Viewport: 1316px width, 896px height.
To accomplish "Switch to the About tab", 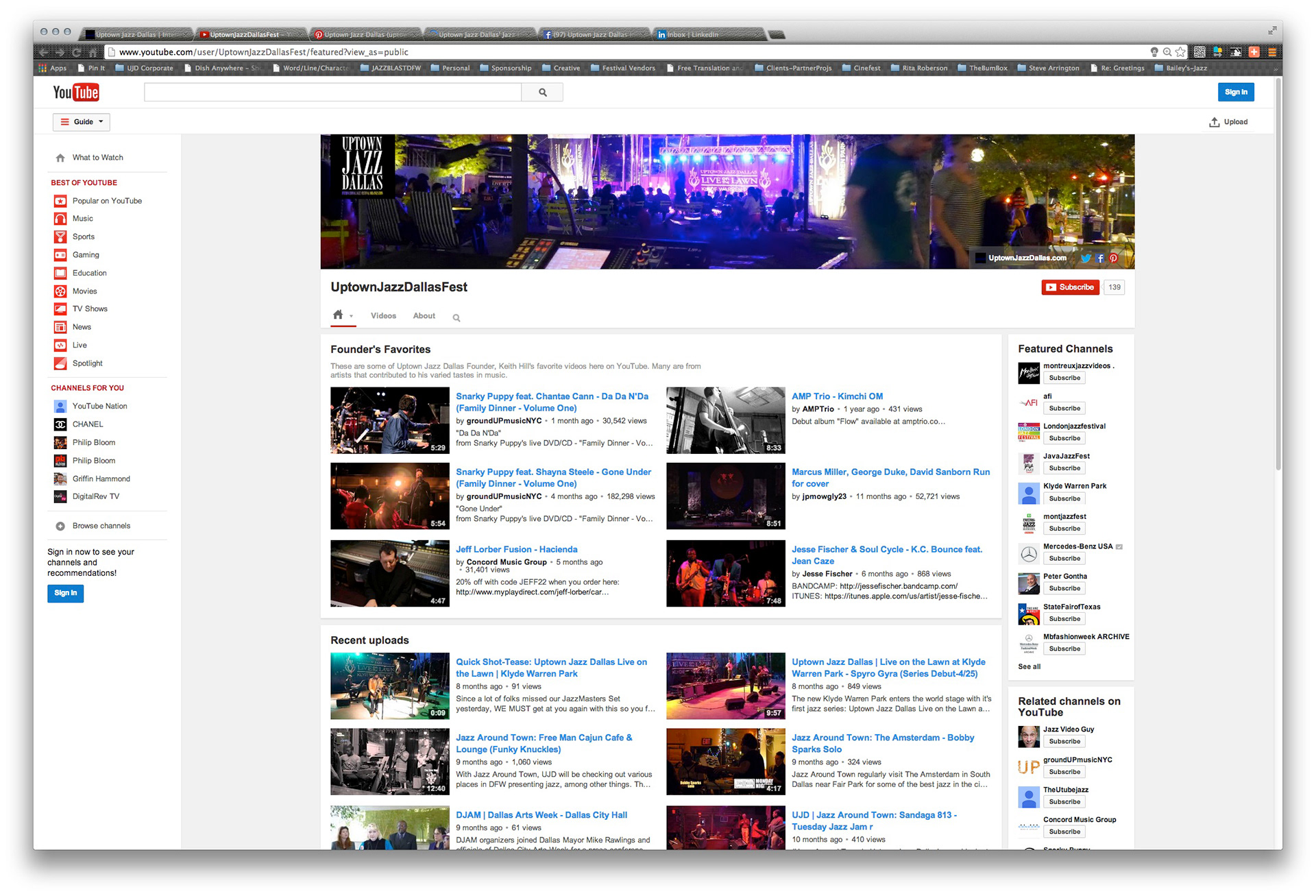I will click(424, 316).
